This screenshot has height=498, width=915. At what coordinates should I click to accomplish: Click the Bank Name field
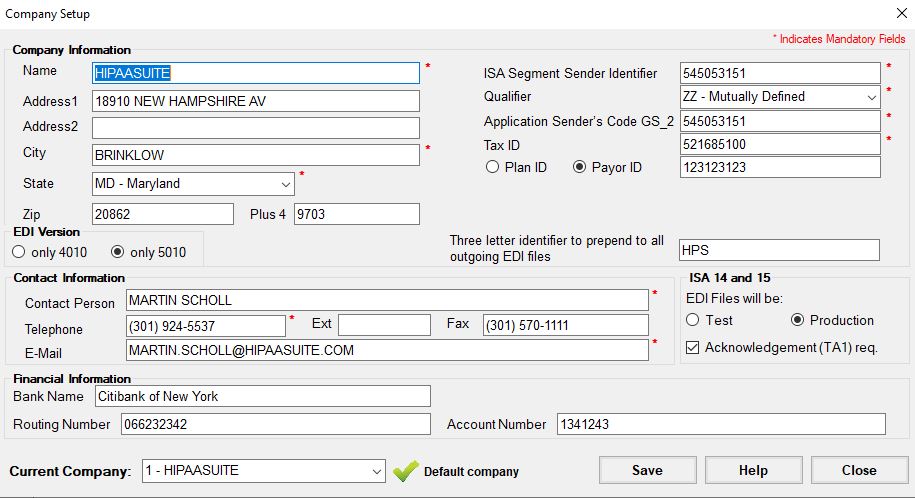tap(263, 396)
